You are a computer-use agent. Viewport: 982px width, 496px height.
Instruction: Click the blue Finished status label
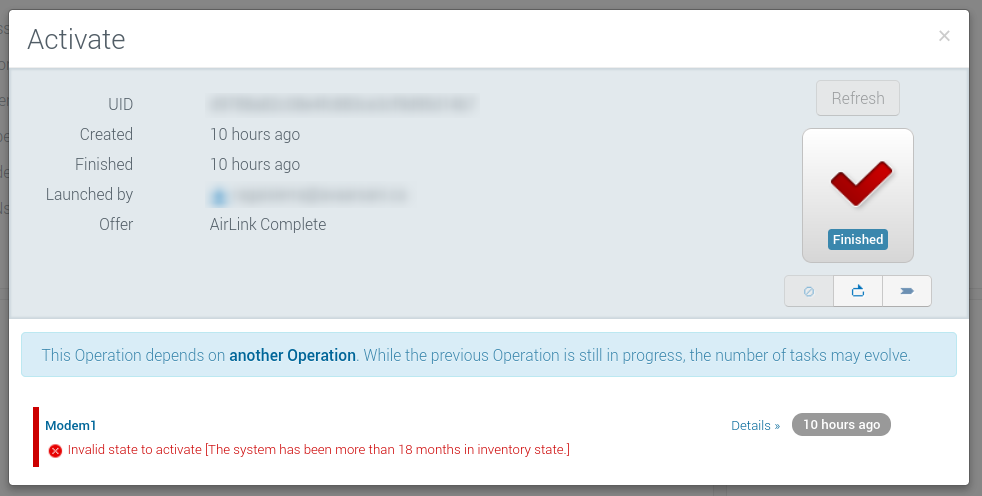click(x=858, y=240)
